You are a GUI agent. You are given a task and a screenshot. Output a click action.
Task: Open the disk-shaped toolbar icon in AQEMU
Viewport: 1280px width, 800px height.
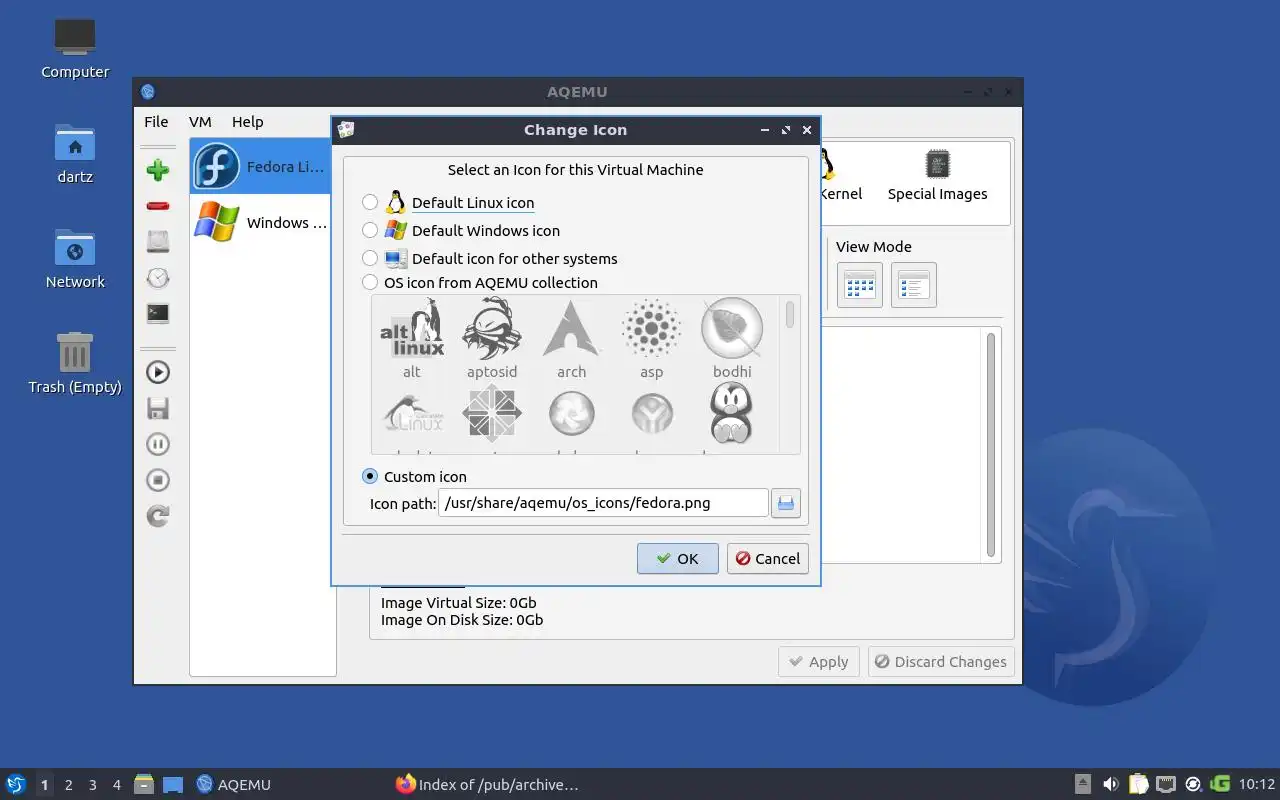pyautogui.click(x=158, y=241)
